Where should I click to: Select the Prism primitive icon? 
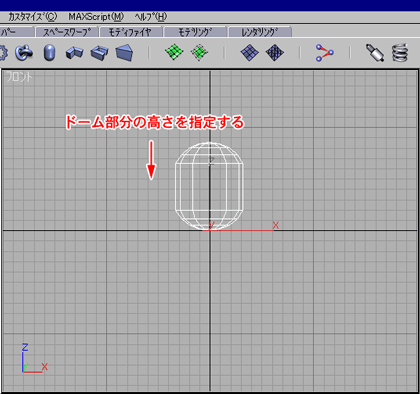pyautogui.click(x=124, y=53)
